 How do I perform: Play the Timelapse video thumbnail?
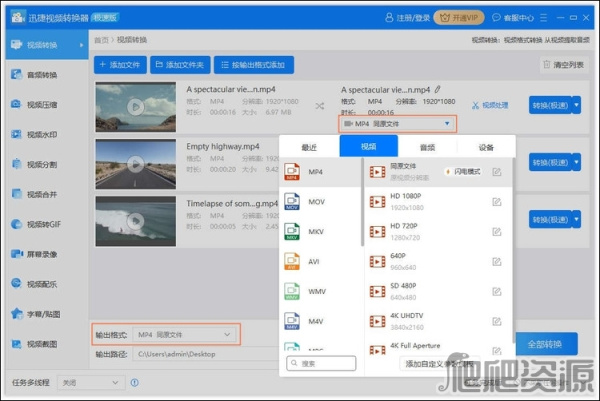[136, 221]
